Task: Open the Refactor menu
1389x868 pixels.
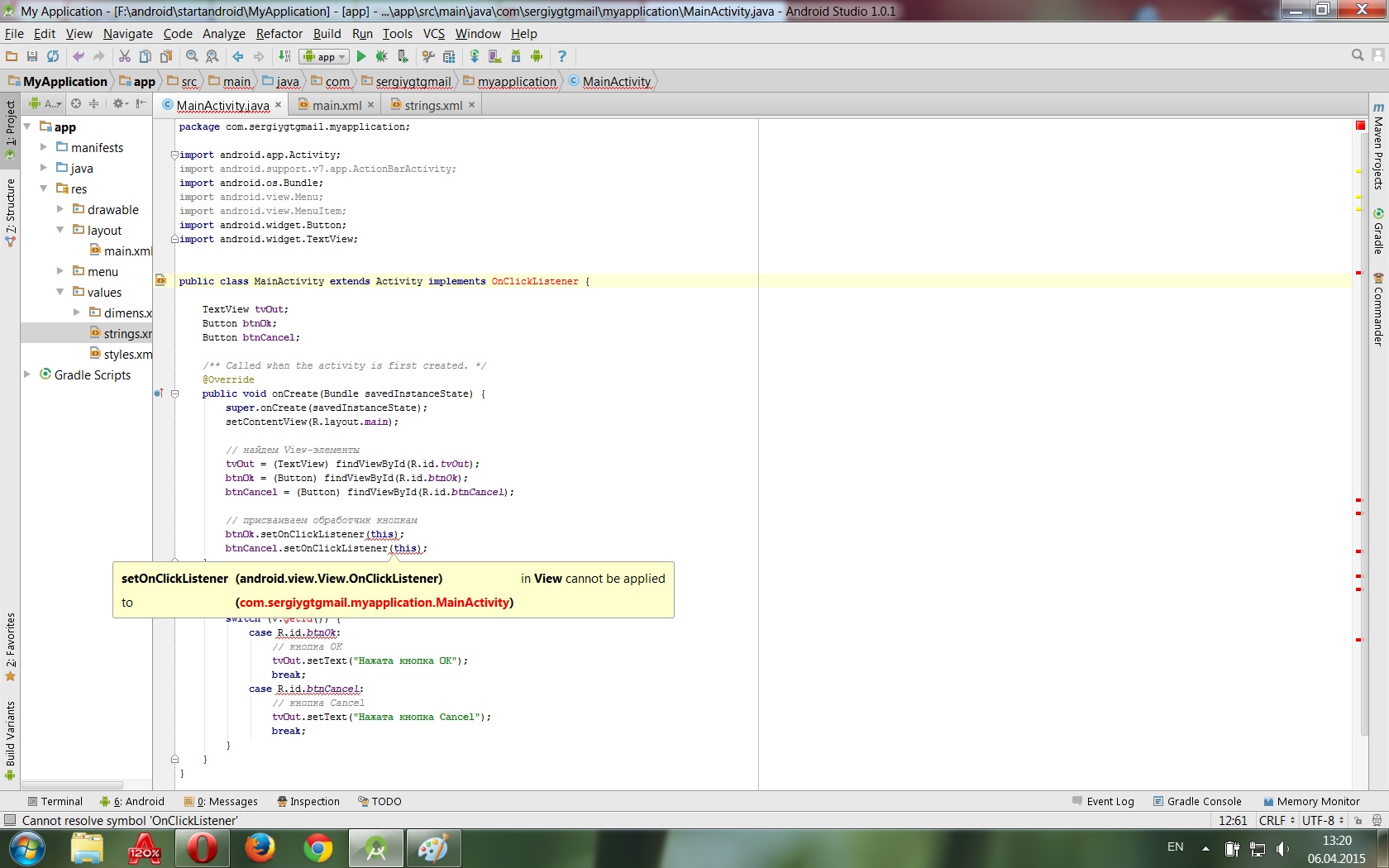Action: 279,34
